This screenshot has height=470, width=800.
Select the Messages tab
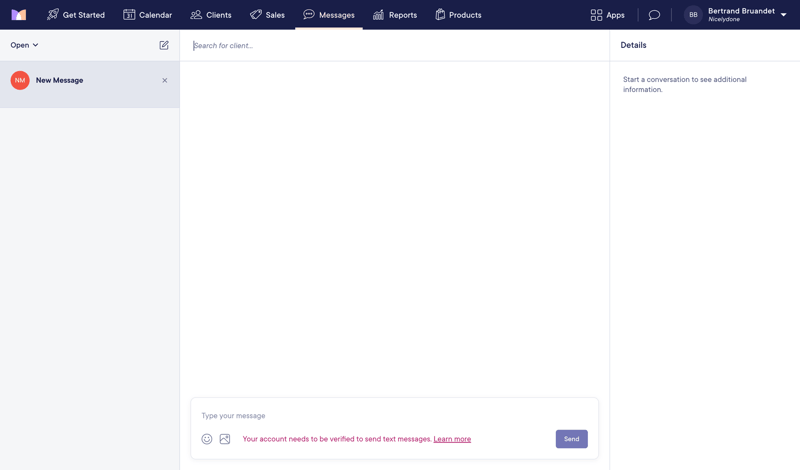pos(329,15)
